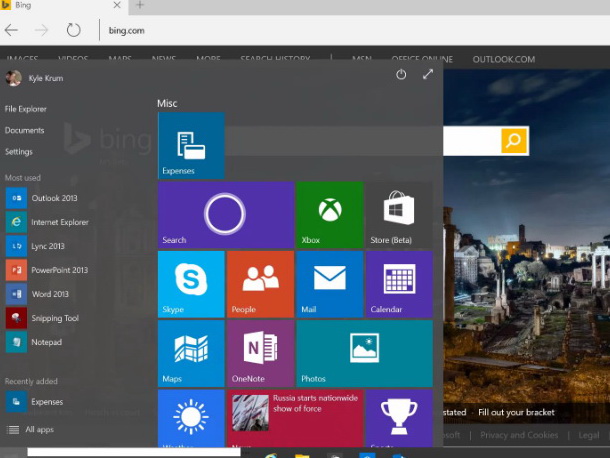Click Fill out your bracket link
610x458 pixels.
(x=516, y=412)
